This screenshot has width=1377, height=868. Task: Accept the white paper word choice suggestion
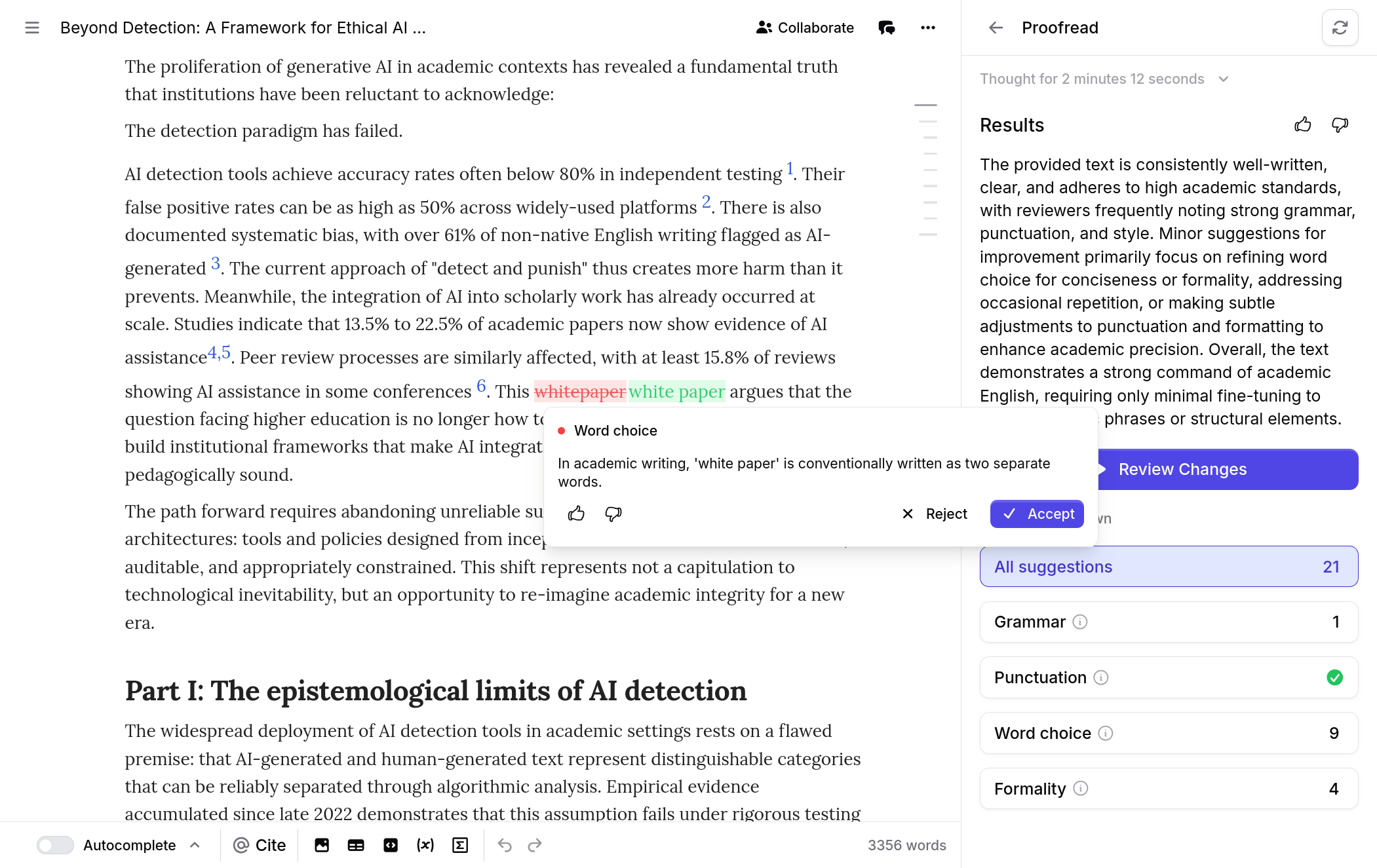coord(1036,514)
